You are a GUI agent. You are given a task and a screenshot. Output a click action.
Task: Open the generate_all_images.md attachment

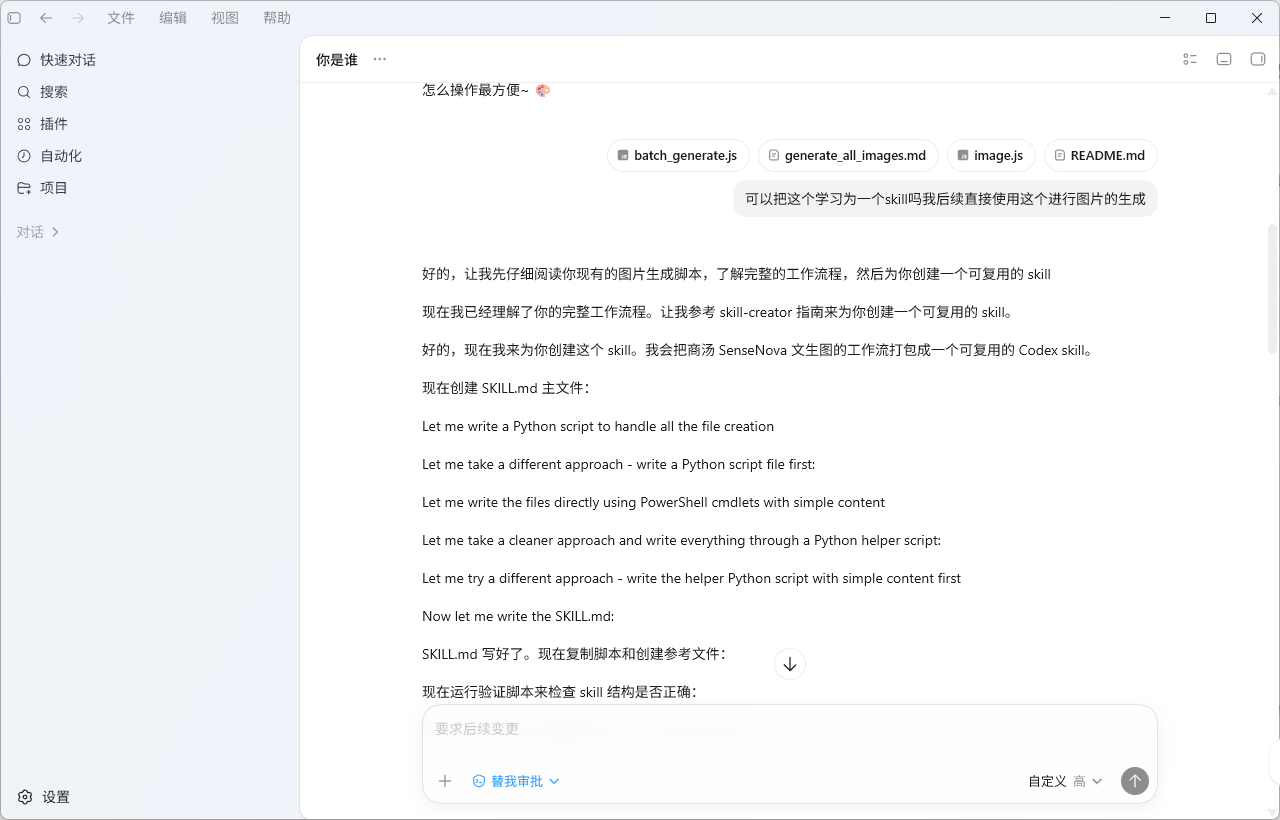coord(848,156)
